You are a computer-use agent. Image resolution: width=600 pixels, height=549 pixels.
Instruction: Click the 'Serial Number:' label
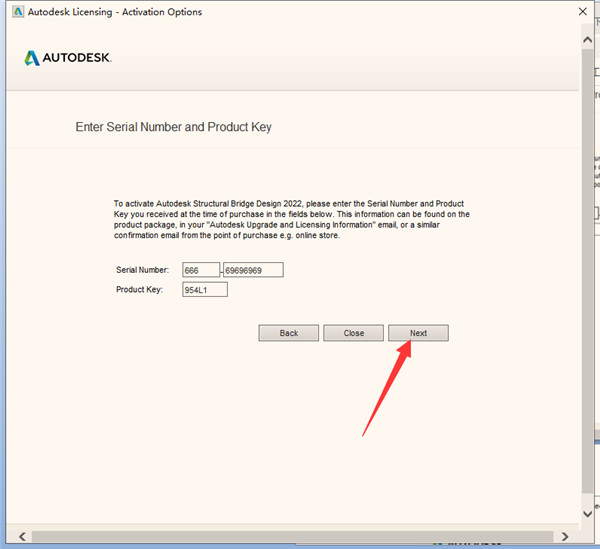click(142, 270)
